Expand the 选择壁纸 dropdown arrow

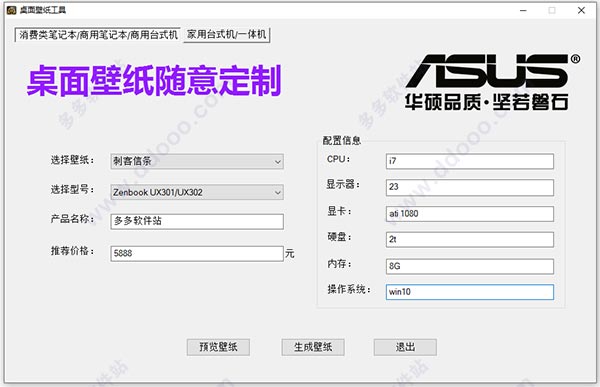click(x=278, y=162)
